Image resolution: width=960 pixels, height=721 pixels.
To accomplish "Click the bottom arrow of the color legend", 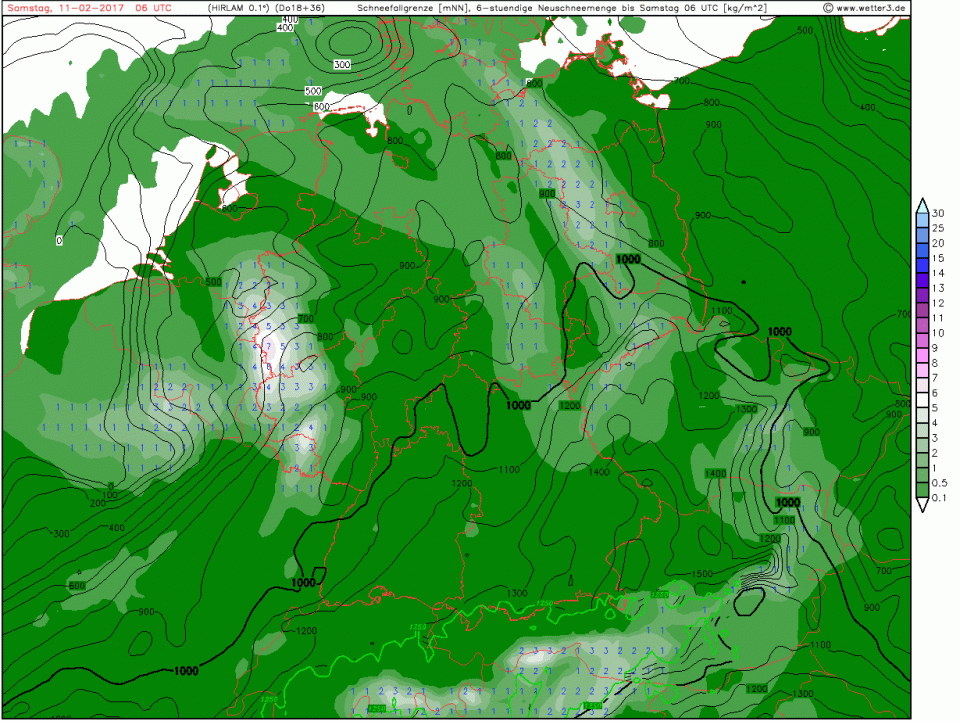I will [x=922, y=506].
